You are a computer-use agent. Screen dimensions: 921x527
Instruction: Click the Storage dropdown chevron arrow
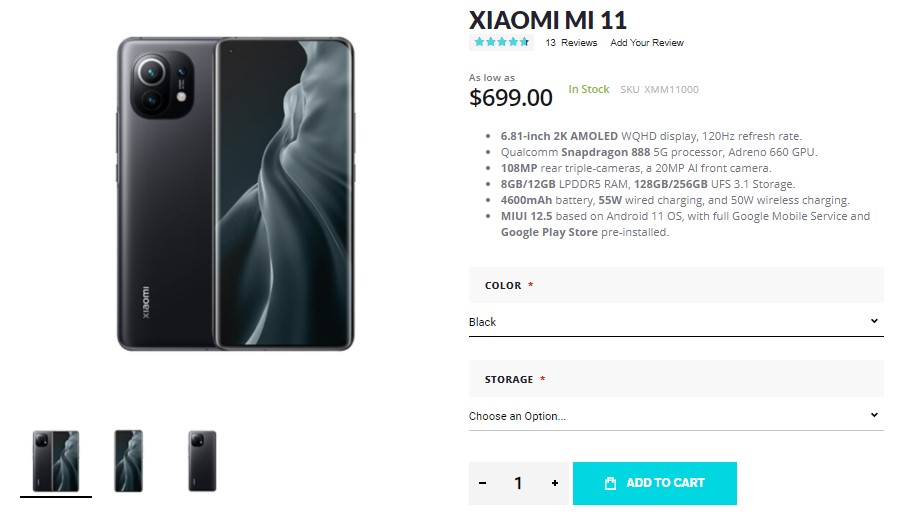[x=874, y=415]
